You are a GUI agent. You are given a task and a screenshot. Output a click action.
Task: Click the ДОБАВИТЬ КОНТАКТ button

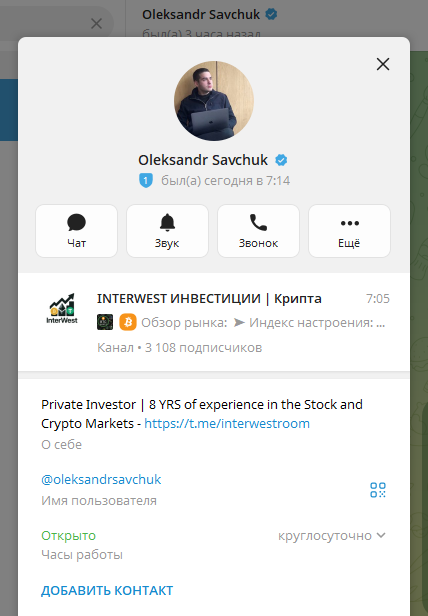[x=107, y=590]
